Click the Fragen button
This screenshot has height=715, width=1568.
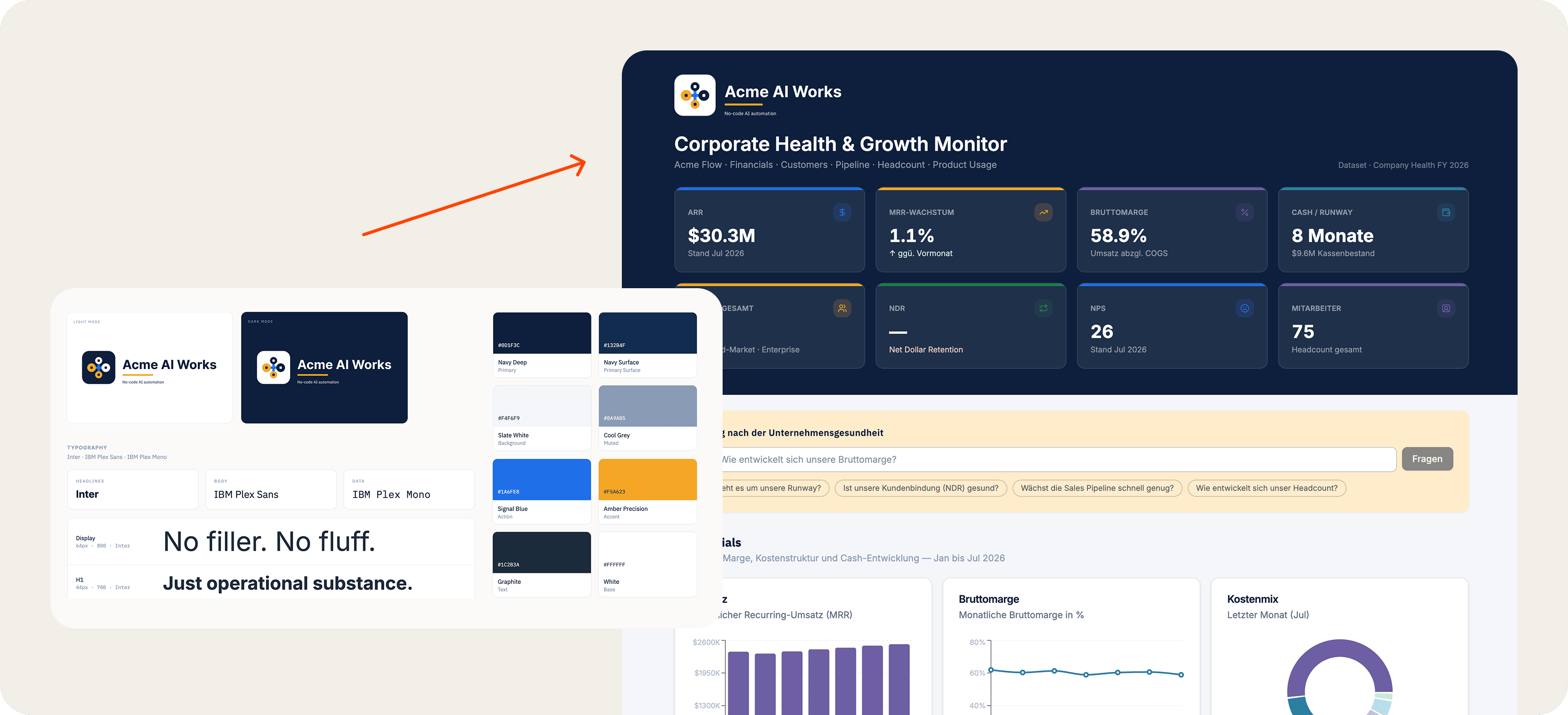click(x=1427, y=459)
